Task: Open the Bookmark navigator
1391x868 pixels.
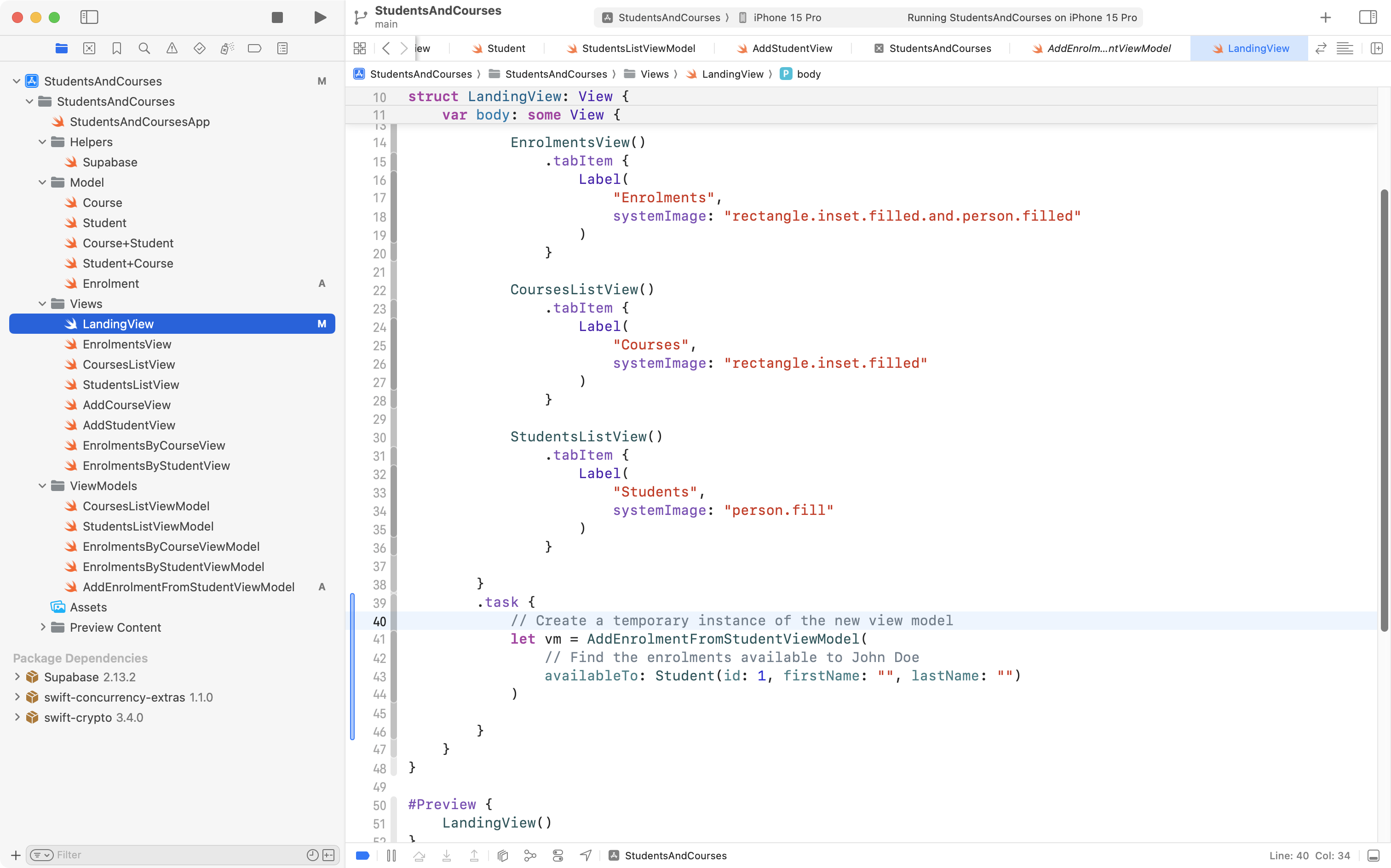Action: click(116, 48)
